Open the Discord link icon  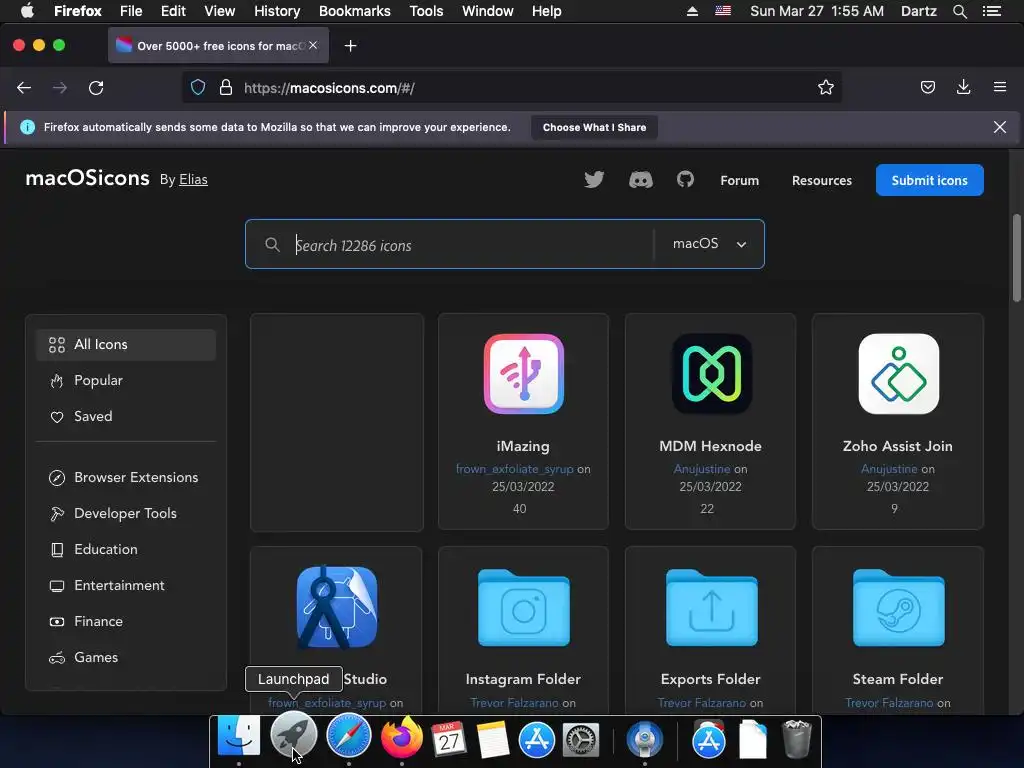click(x=640, y=180)
